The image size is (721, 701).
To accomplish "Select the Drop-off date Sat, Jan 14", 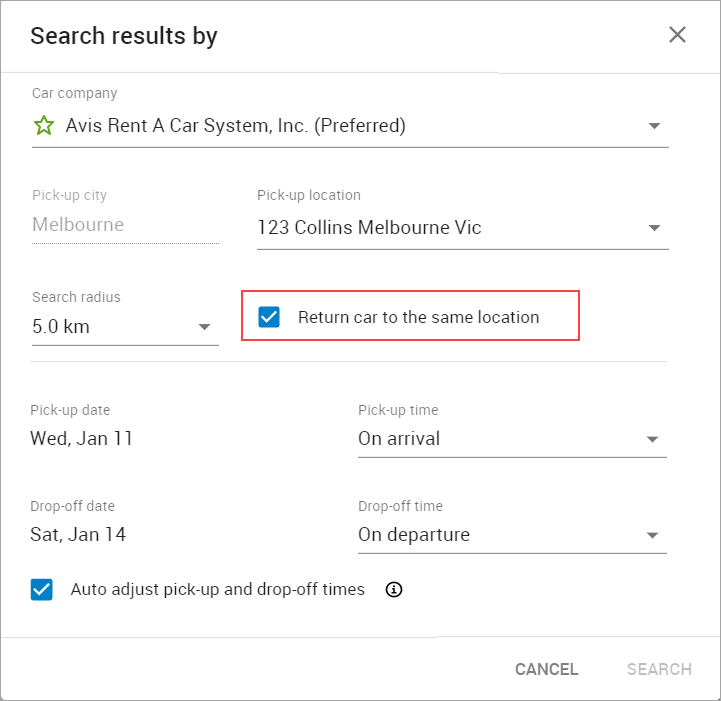I will (x=78, y=535).
